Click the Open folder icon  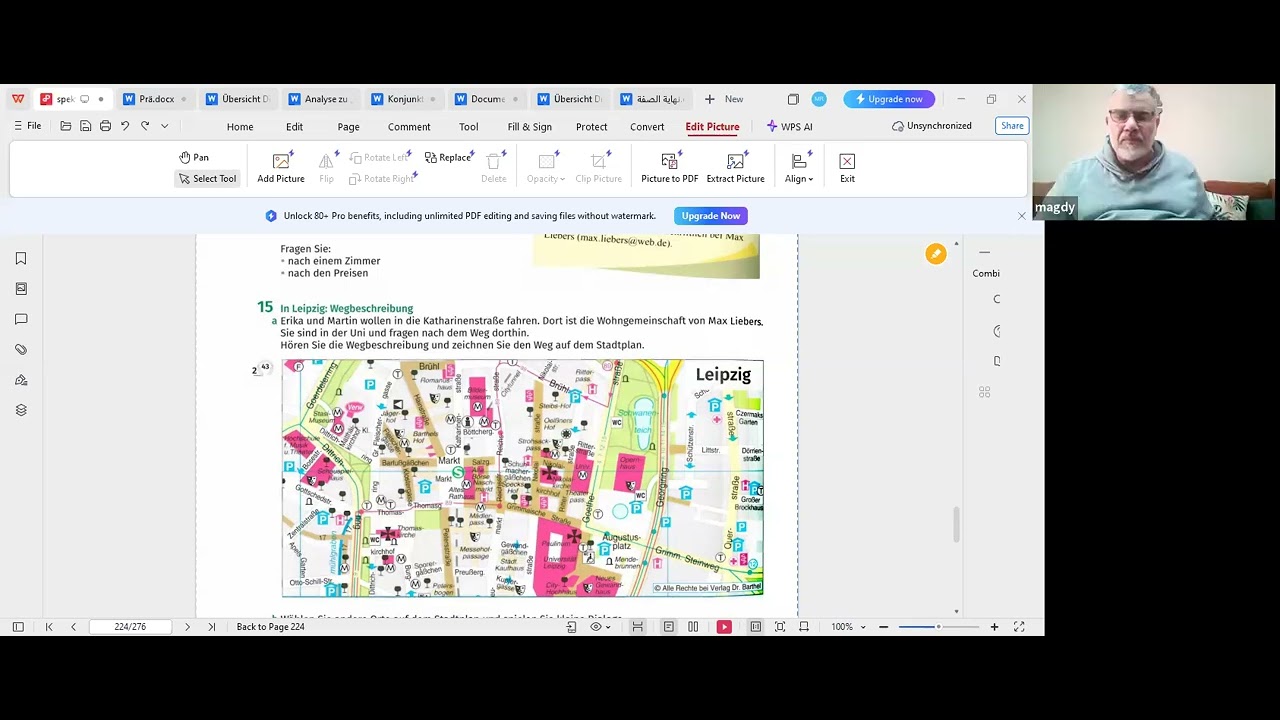point(65,126)
